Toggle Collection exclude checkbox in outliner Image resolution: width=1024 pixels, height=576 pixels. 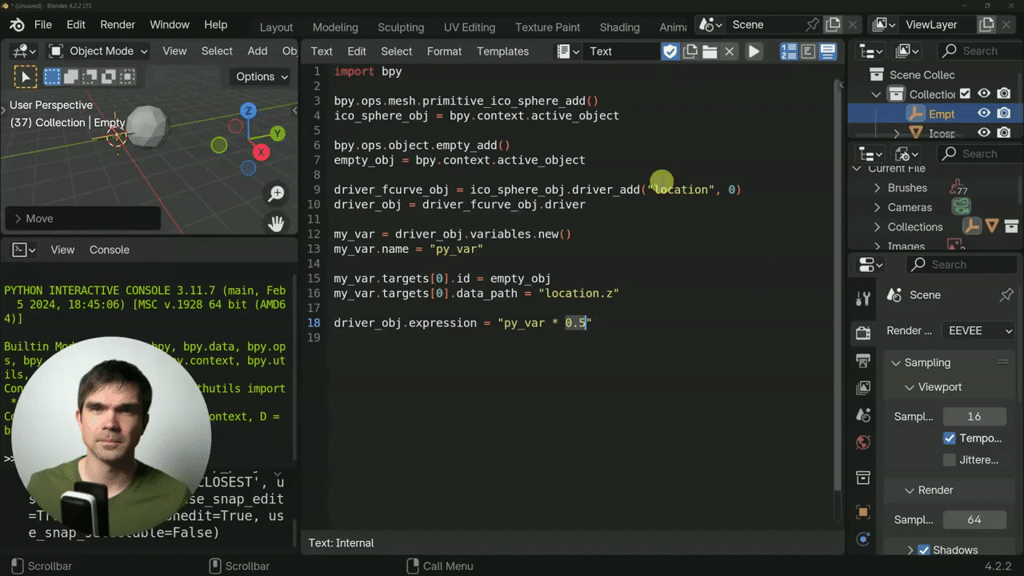(x=965, y=94)
